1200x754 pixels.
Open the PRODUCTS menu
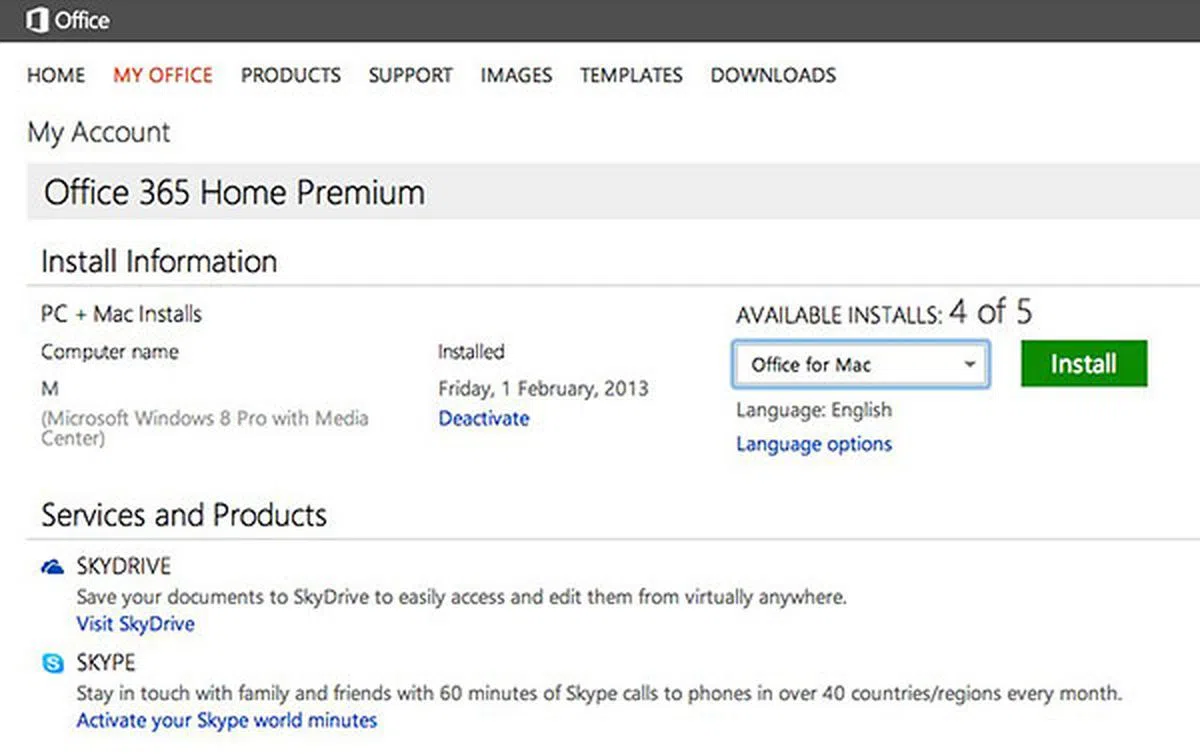tap(290, 75)
